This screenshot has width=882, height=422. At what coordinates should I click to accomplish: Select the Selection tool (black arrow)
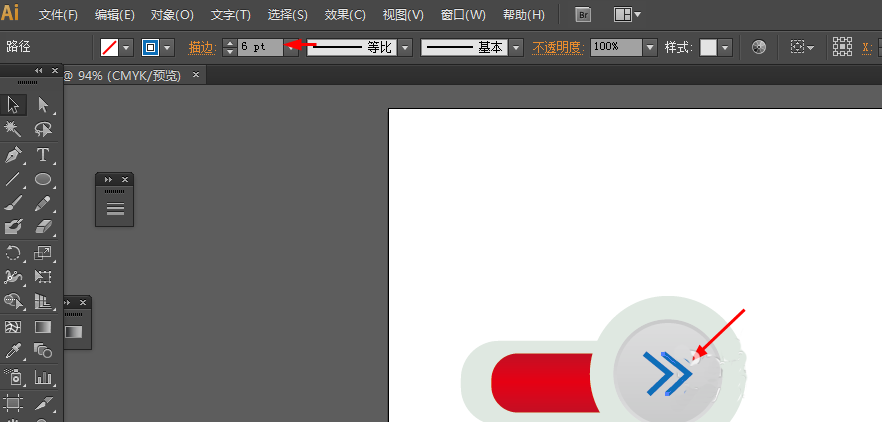[13, 105]
